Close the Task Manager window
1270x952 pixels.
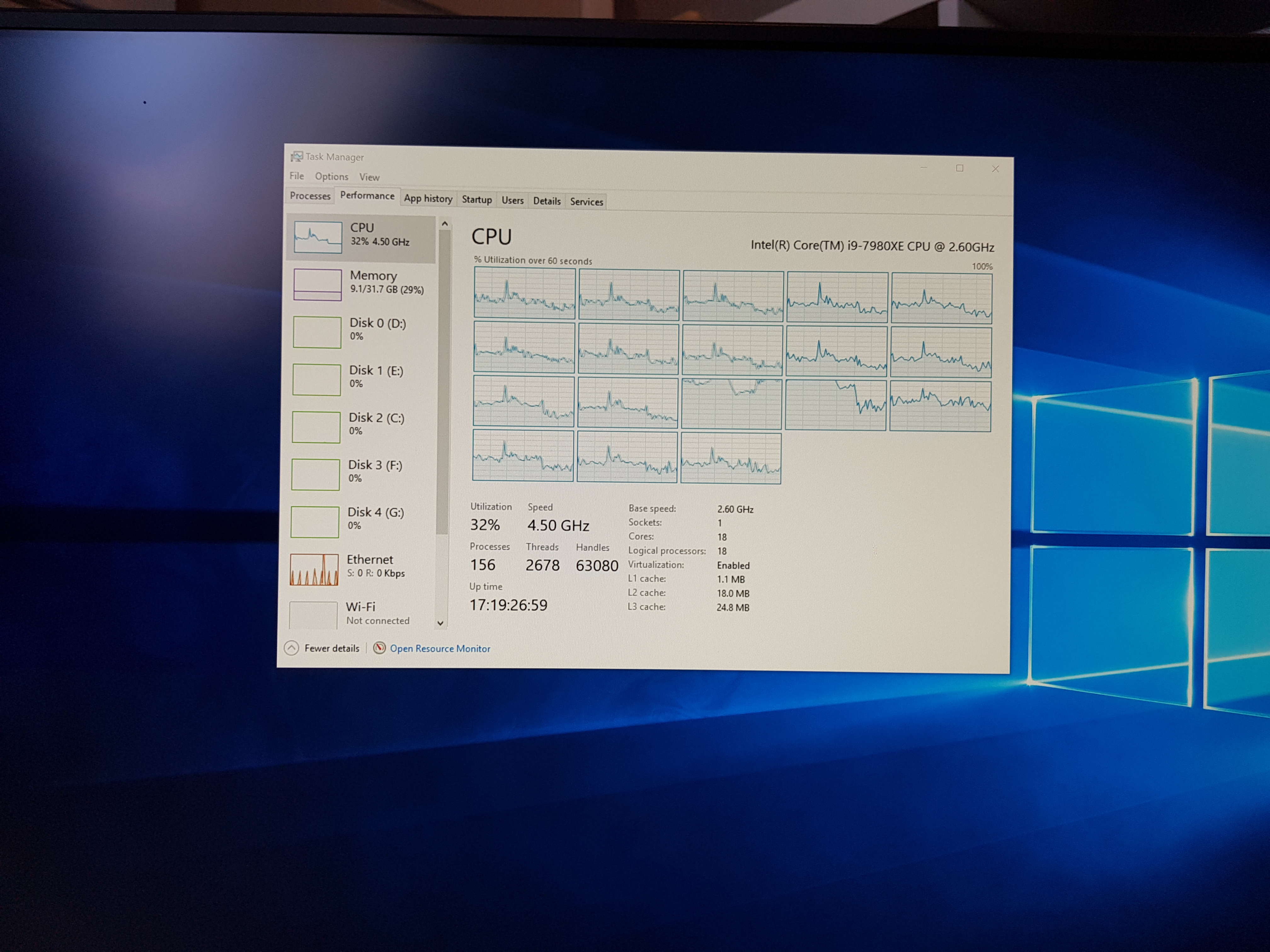click(x=996, y=169)
